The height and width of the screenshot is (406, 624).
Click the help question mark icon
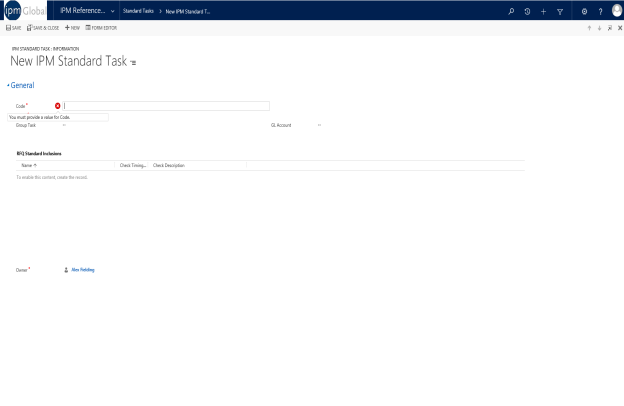599,10
